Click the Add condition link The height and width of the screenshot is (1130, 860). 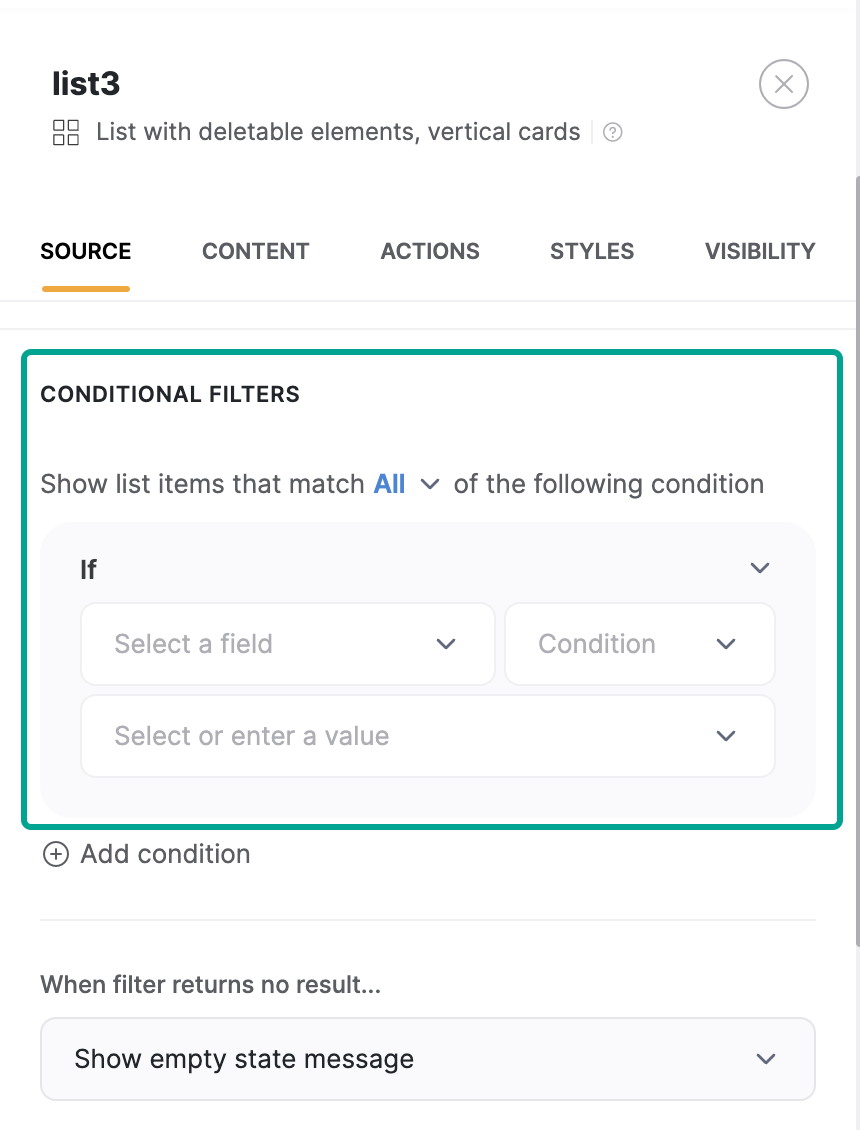[x=165, y=854]
